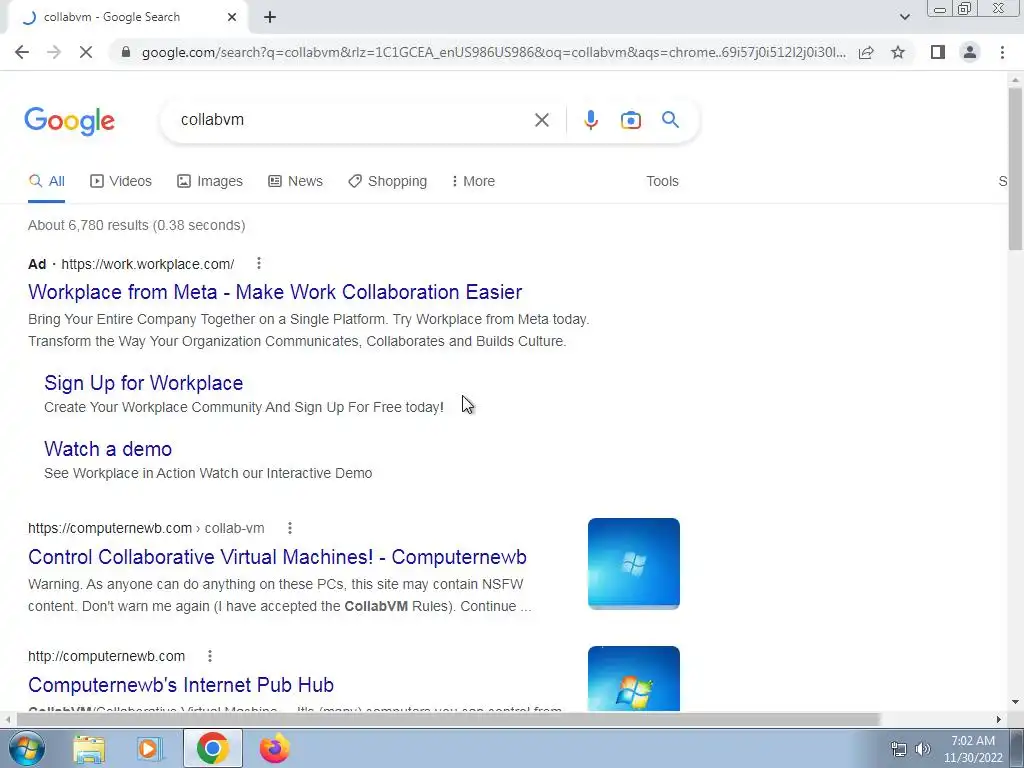Screen dimensions: 1024x768
Task: Open thumbnail of the Internet Pub Hub result
Action: click(x=633, y=678)
